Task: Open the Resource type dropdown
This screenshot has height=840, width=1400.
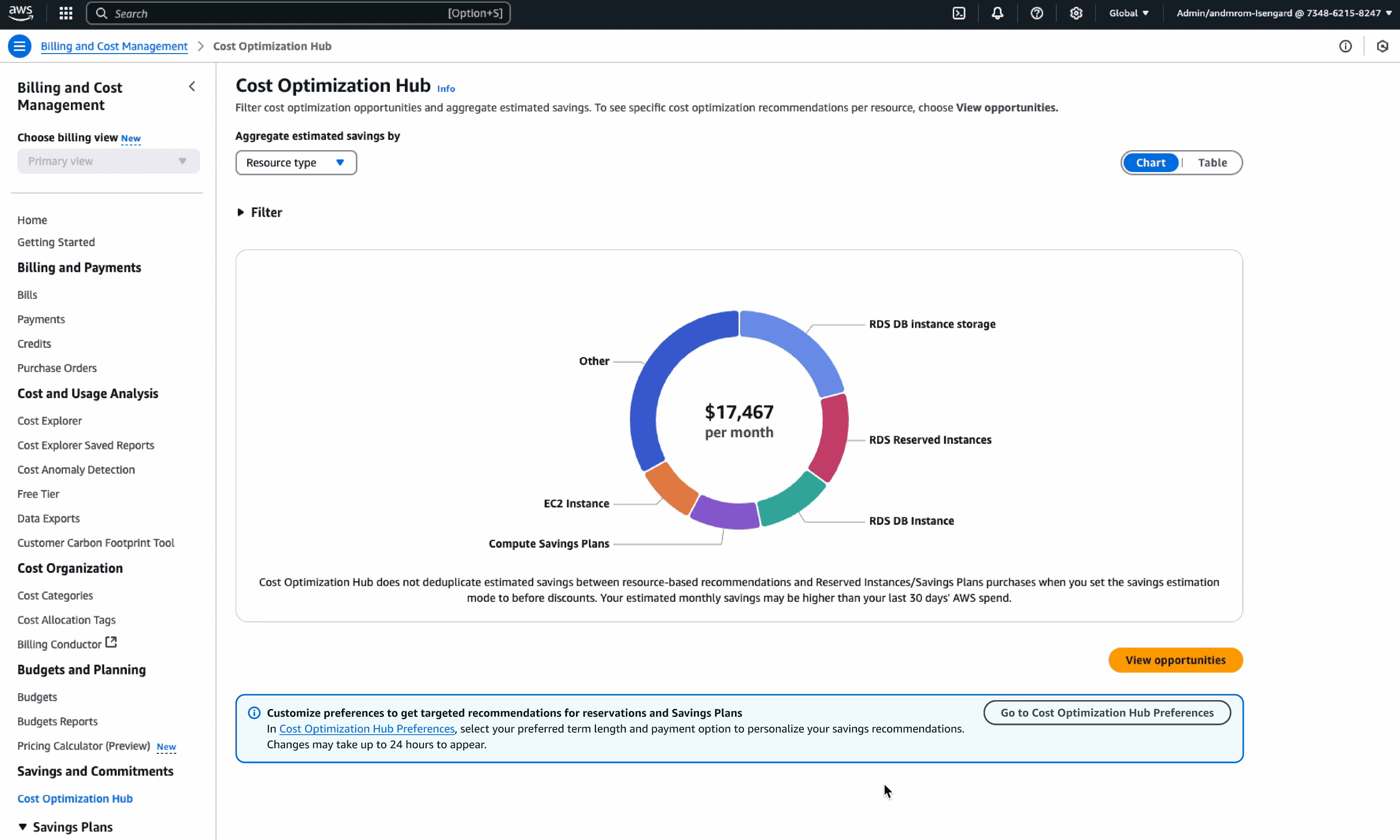Action: pyautogui.click(x=296, y=163)
